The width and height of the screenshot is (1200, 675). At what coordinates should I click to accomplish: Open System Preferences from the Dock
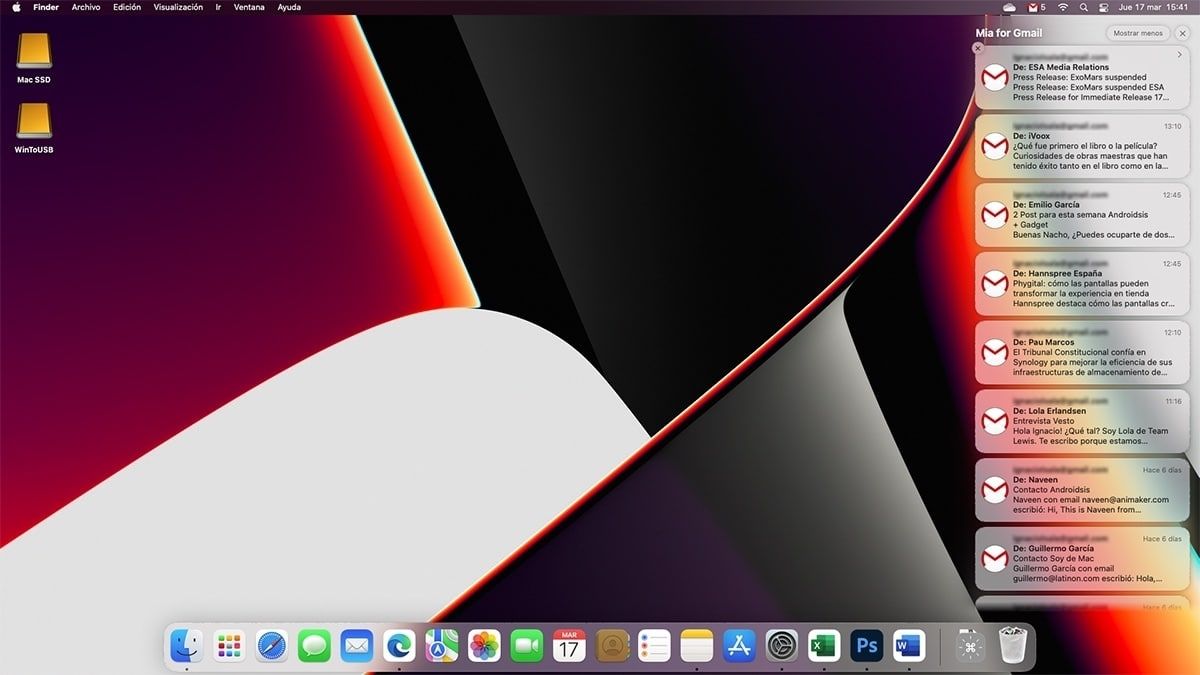pos(781,647)
